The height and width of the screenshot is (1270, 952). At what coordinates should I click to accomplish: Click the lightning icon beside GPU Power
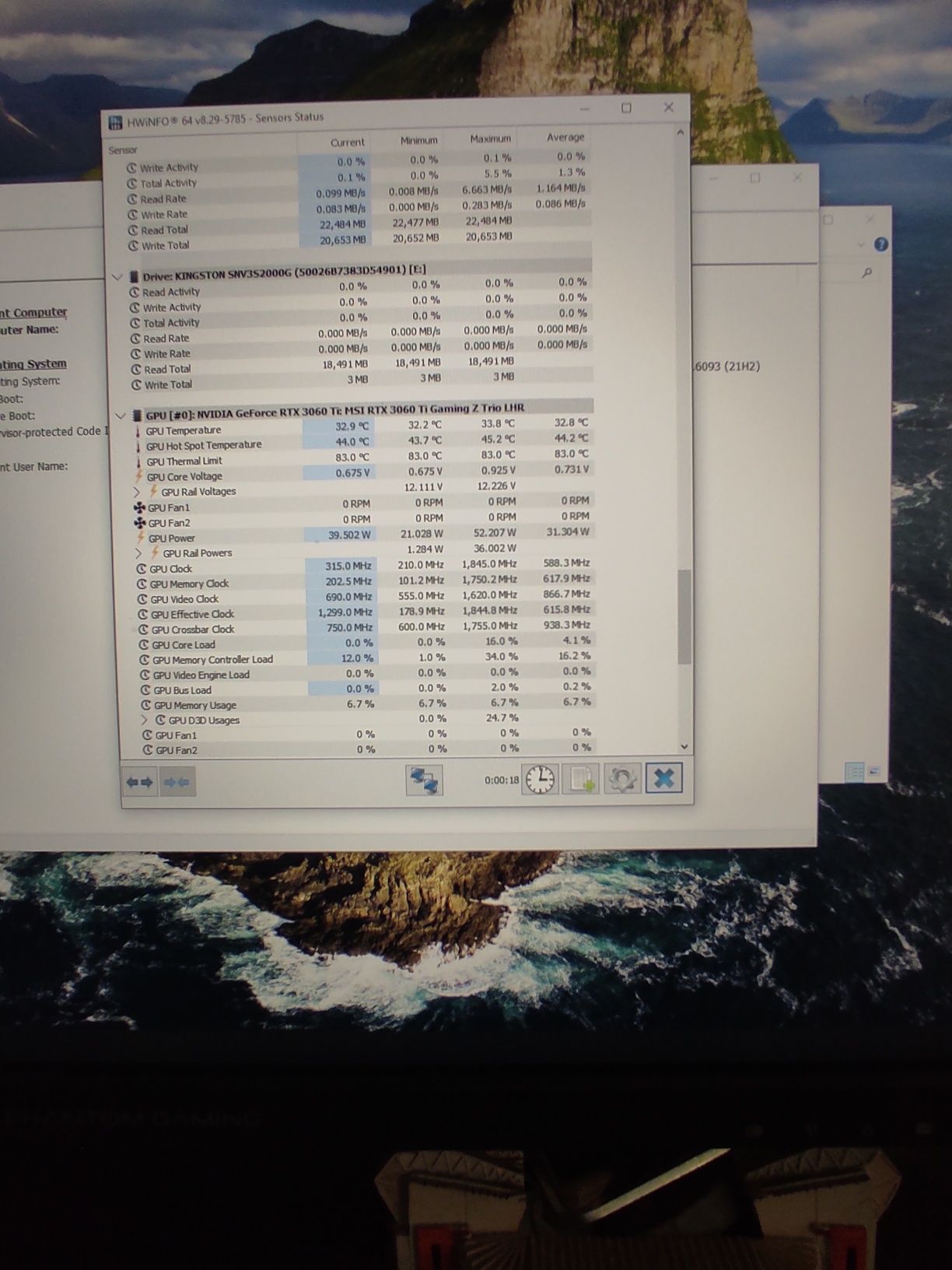140,538
